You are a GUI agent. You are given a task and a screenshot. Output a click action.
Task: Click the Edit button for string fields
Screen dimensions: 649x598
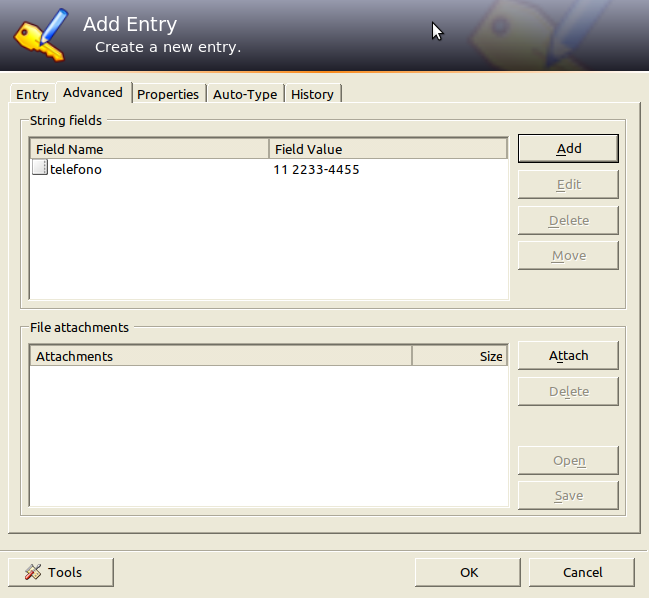tap(568, 184)
